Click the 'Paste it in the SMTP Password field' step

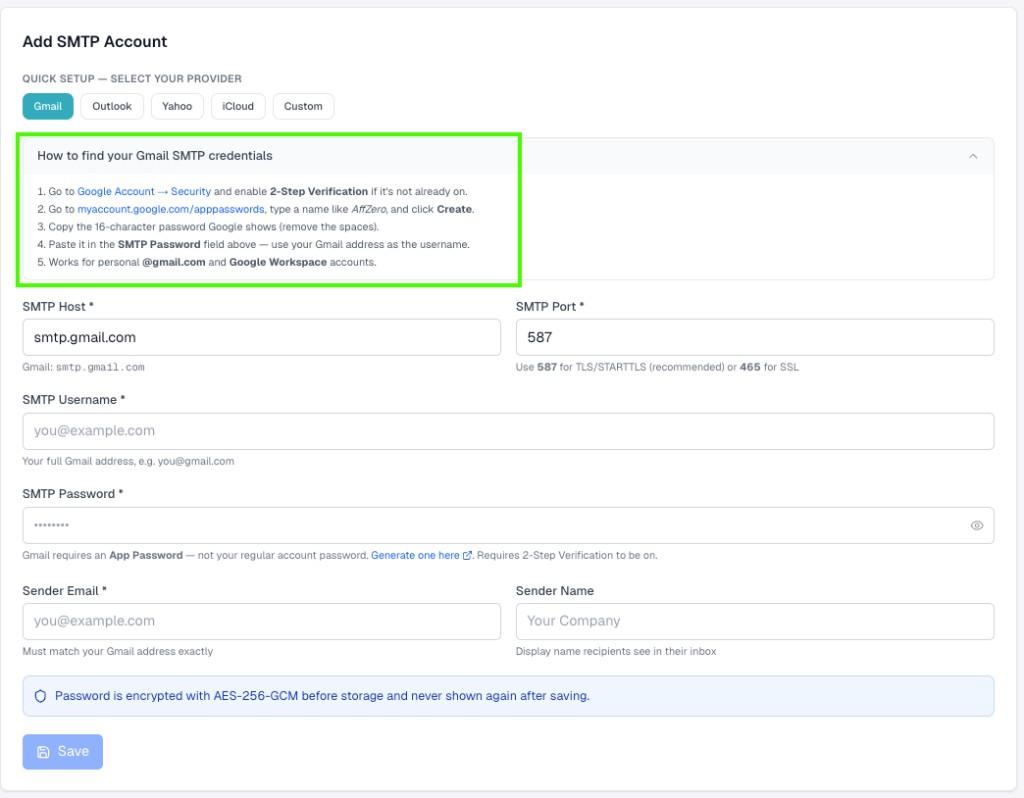pos(253,244)
